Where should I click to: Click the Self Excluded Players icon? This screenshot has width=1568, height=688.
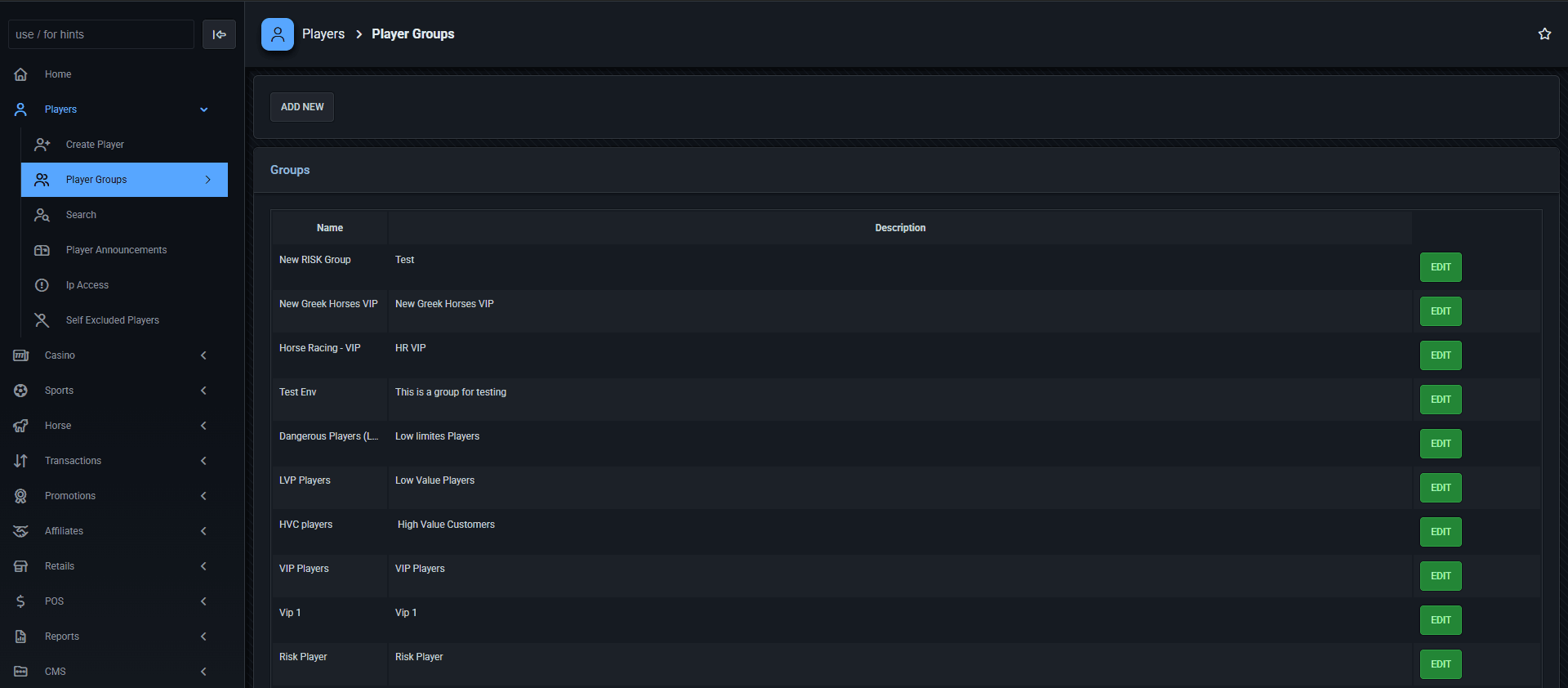[42, 320]
